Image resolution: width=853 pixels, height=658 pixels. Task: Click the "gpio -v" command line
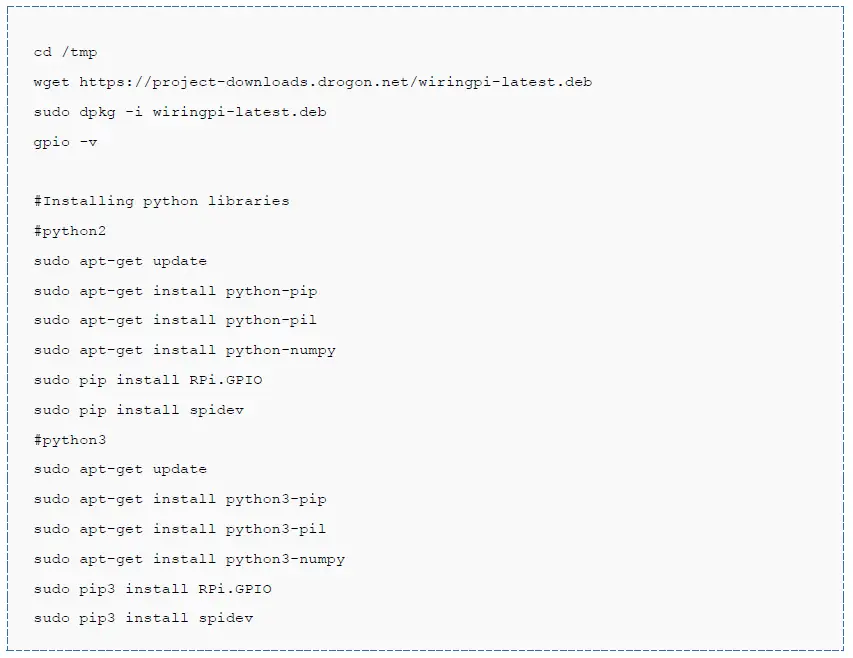click(x=65, y=142)
